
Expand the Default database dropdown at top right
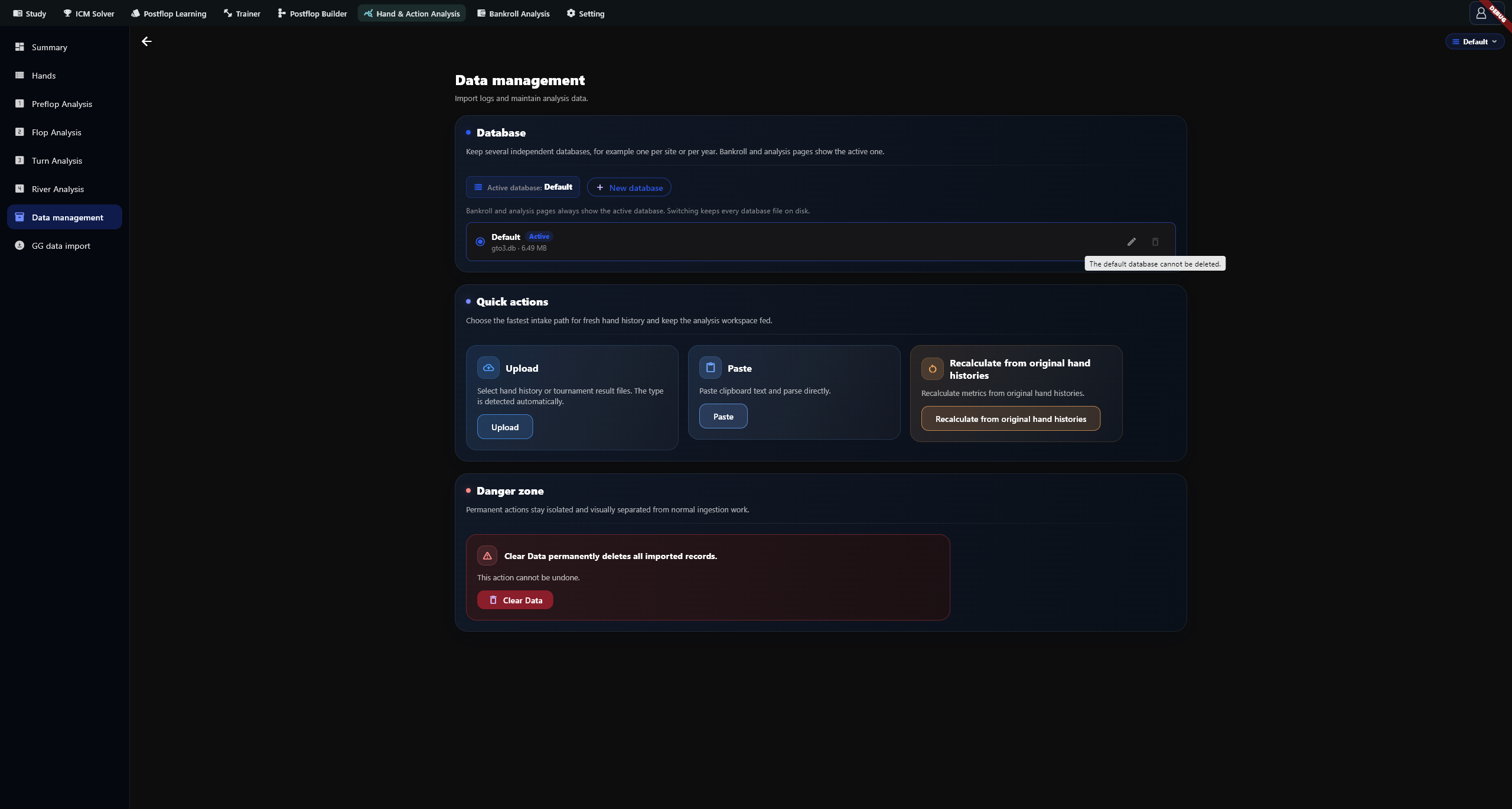tap(1474, 41)
